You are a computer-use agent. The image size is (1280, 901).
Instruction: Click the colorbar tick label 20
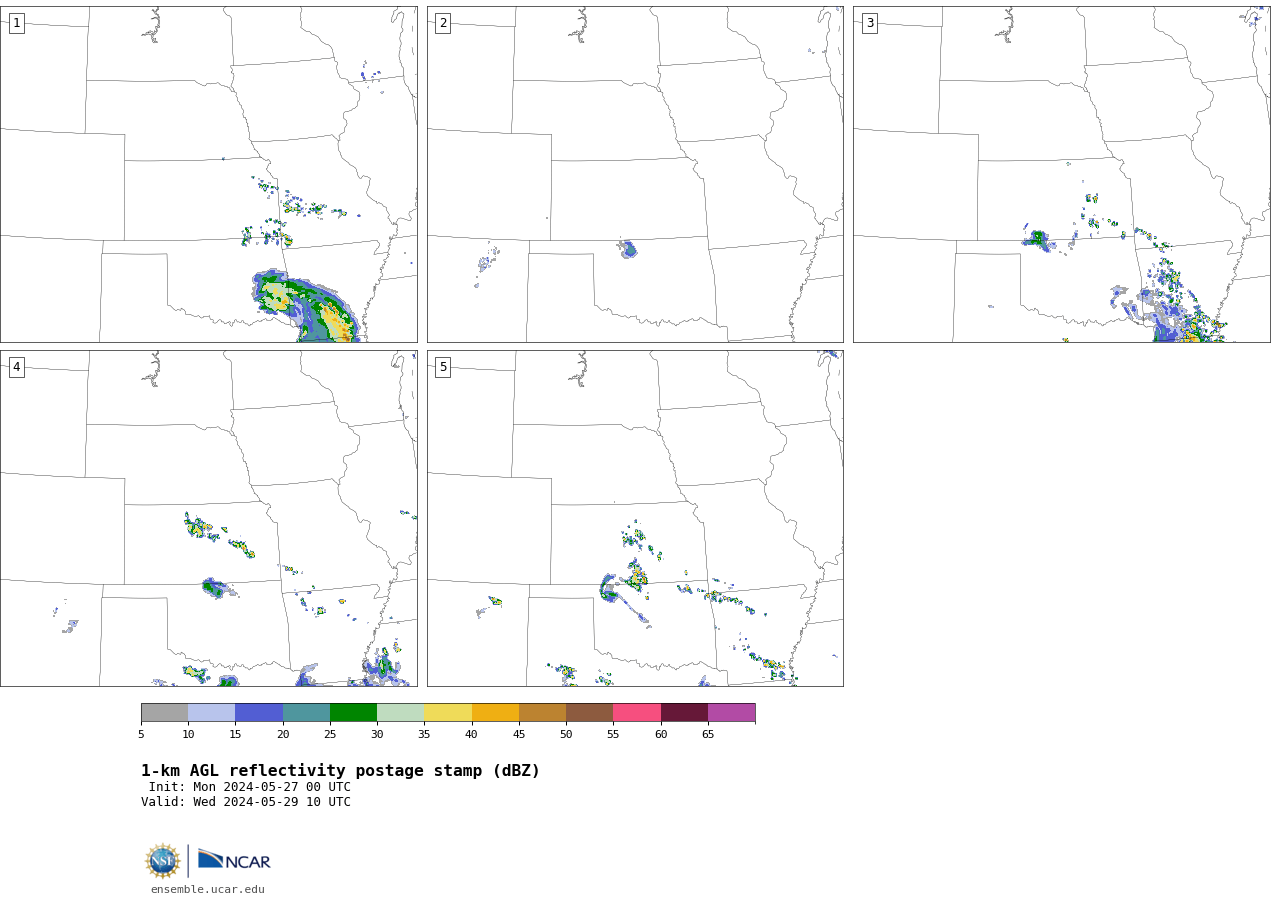pyautogui.click(x=283, y=734)
